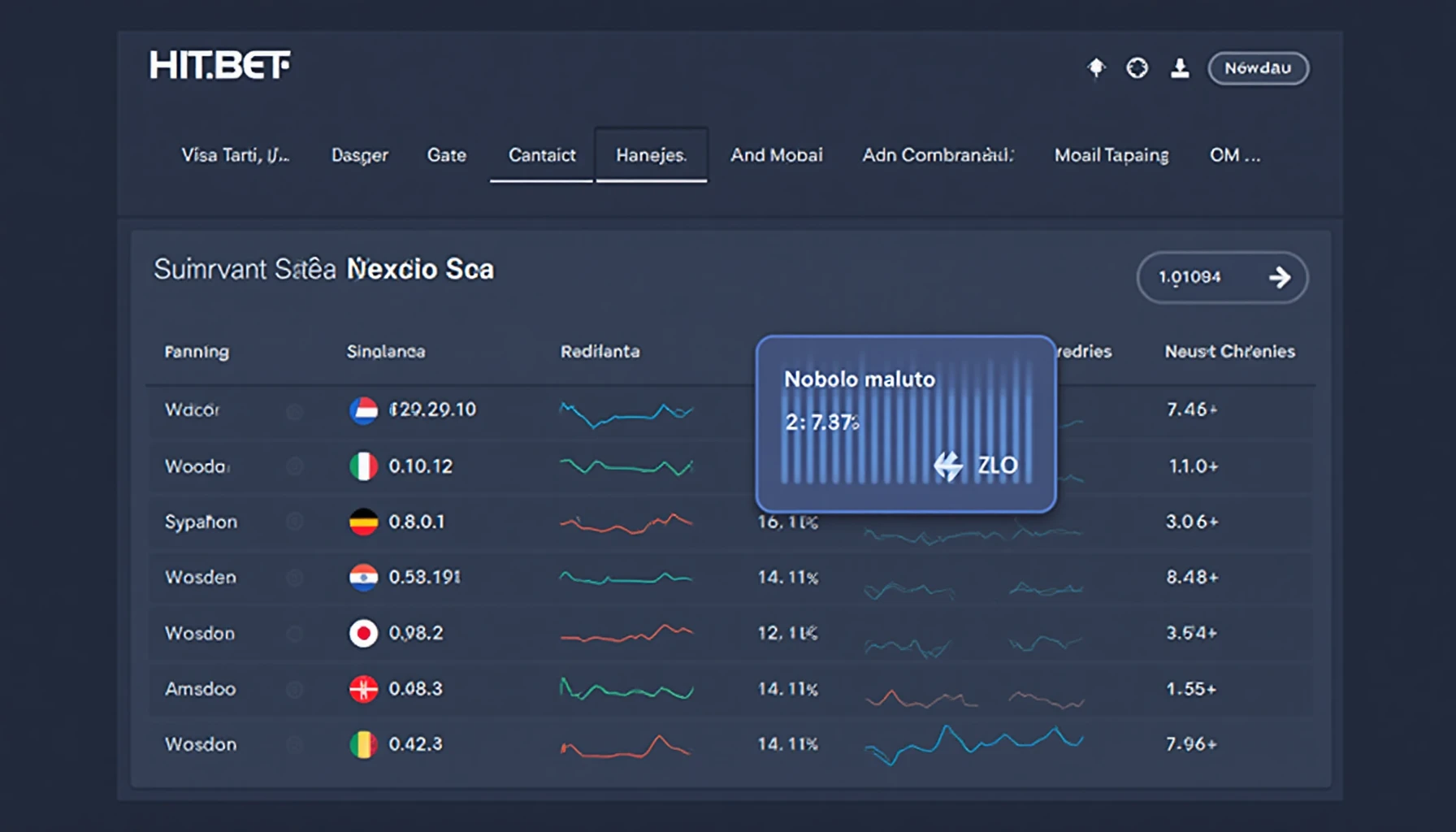Toggle the circle marker in Wosden row
Screen dimensions: 1456x832
pos(294,578)
